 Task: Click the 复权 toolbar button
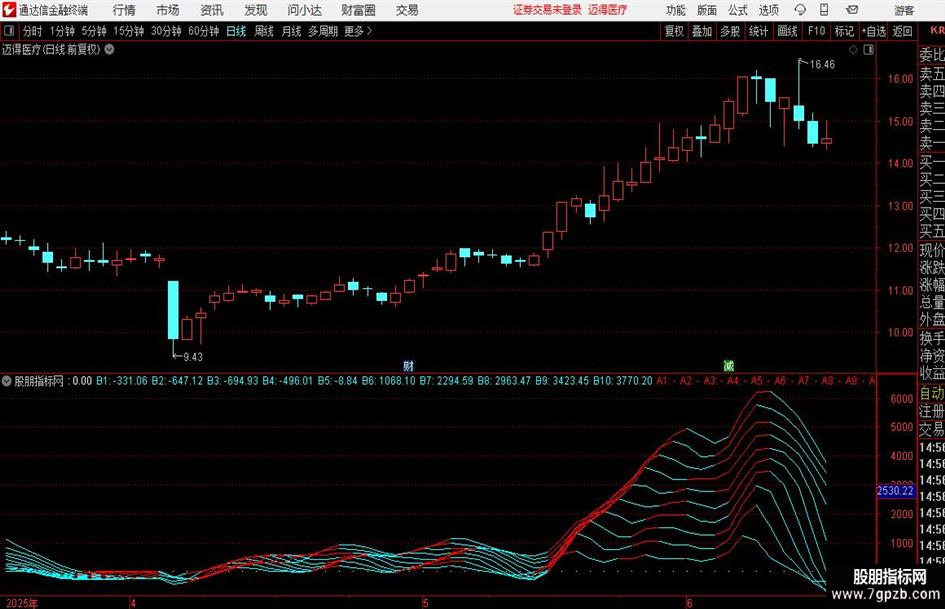tap(674, 31)
